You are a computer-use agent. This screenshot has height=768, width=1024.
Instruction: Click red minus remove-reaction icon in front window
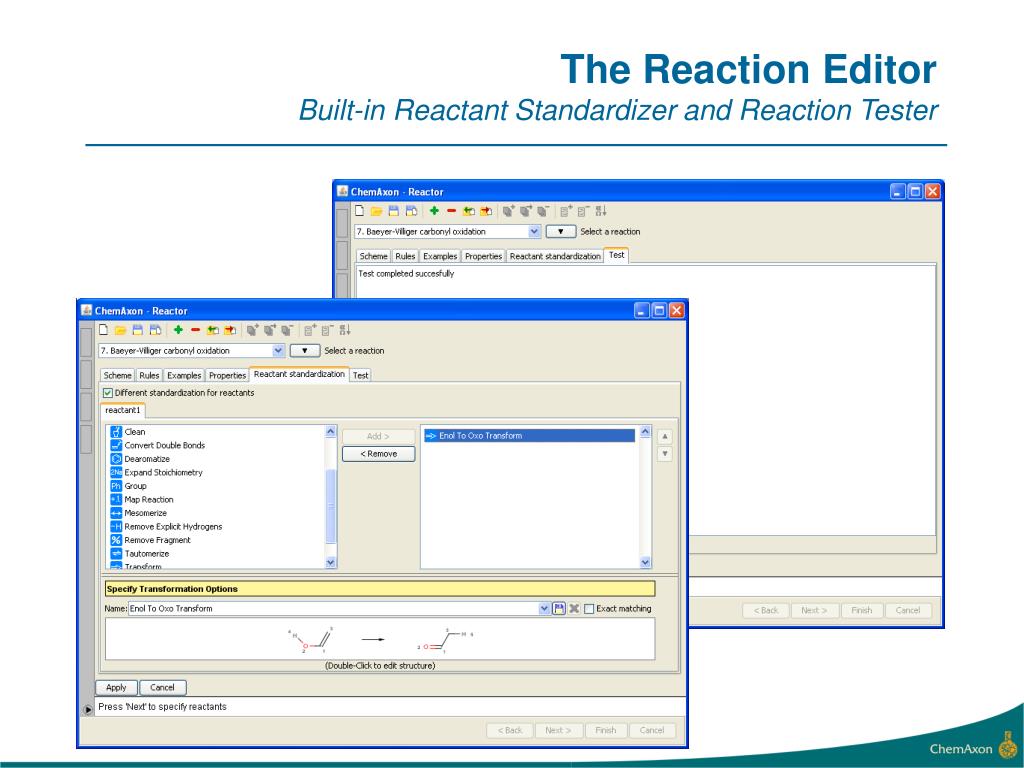pyautogui.click(x=195, y=330)
